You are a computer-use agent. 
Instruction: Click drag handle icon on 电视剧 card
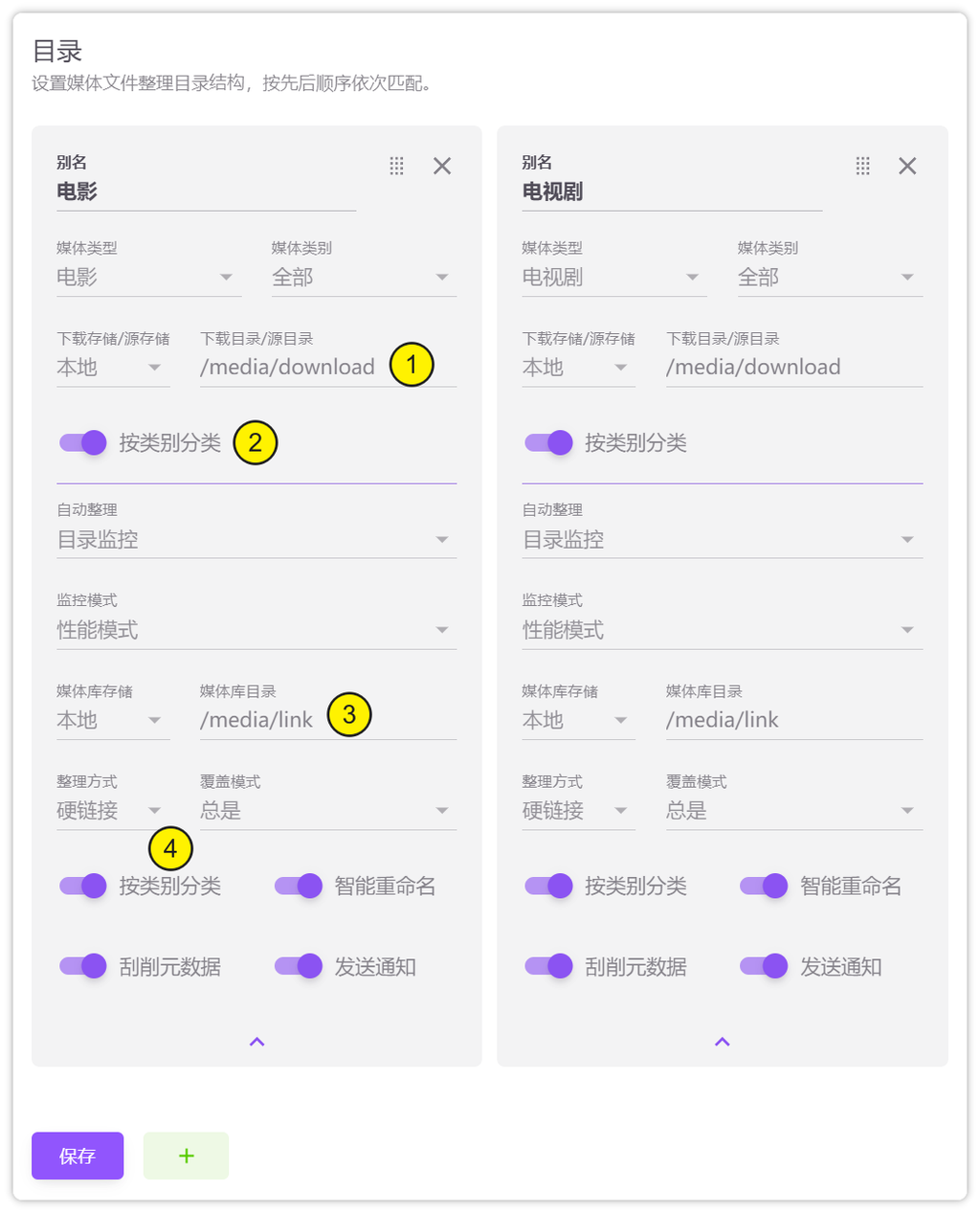tap(862, 167)
